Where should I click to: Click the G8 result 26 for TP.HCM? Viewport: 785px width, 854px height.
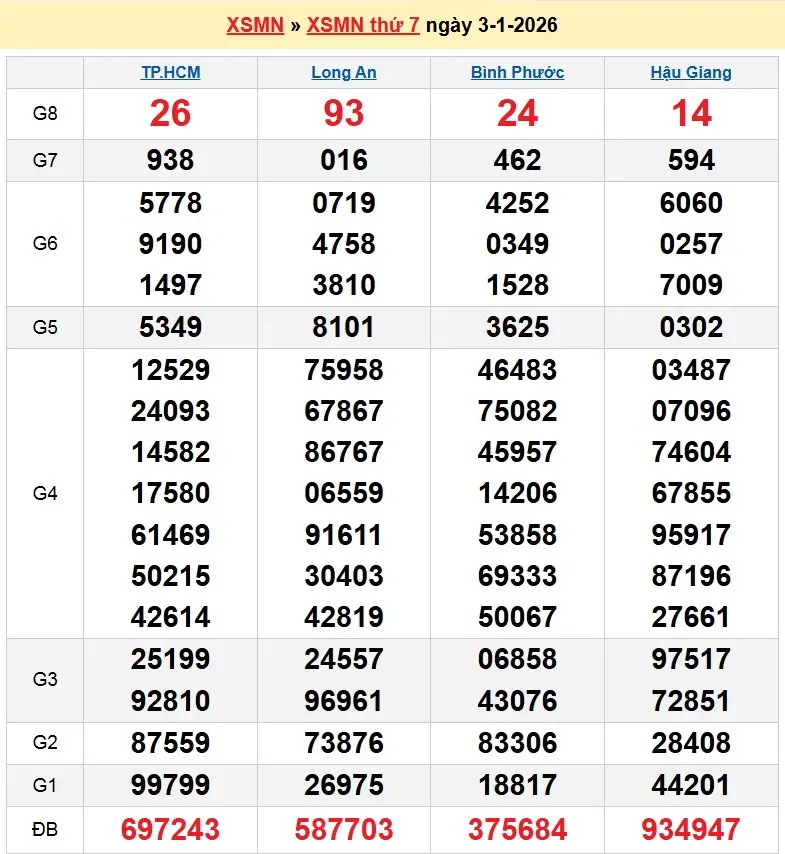(x=170, y=113)
